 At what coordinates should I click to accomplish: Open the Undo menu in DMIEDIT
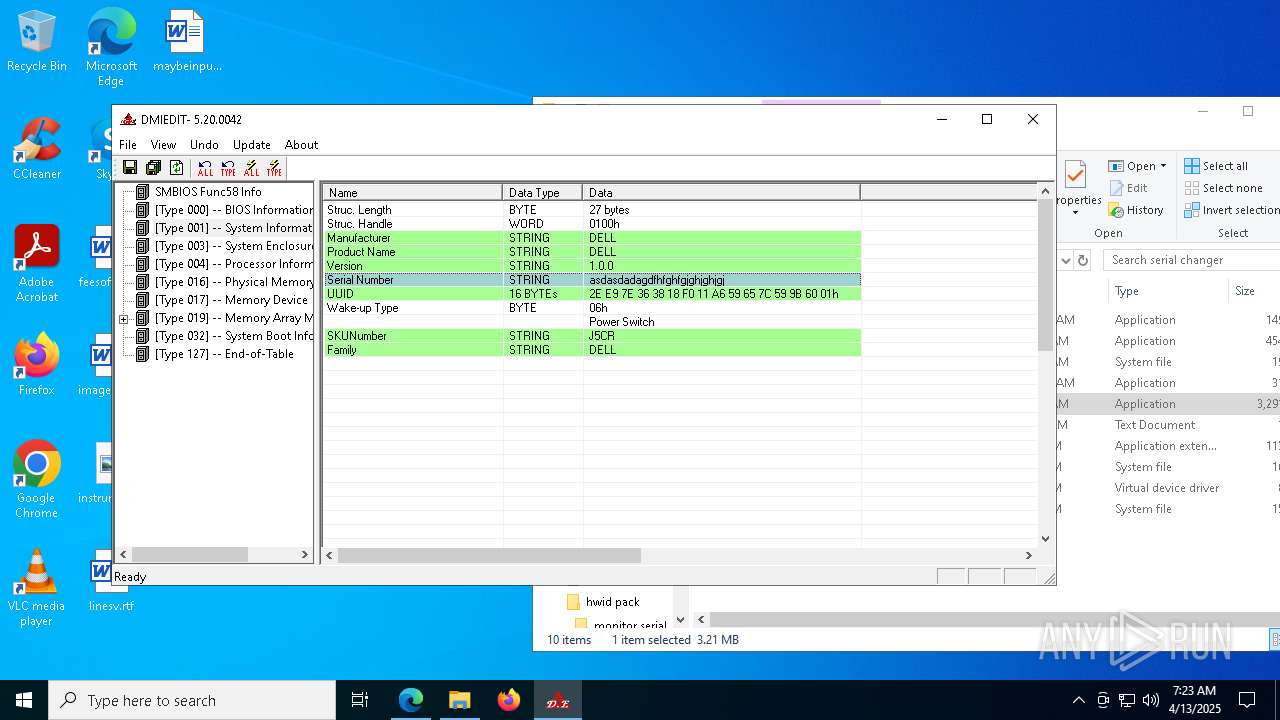[204, 145]
